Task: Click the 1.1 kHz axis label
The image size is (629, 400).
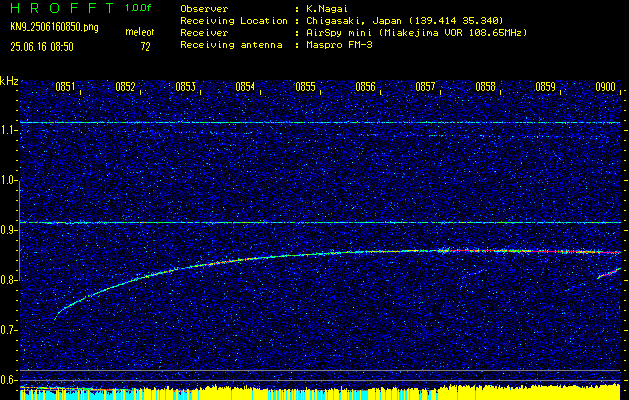Action: click(x=8, y=130)
